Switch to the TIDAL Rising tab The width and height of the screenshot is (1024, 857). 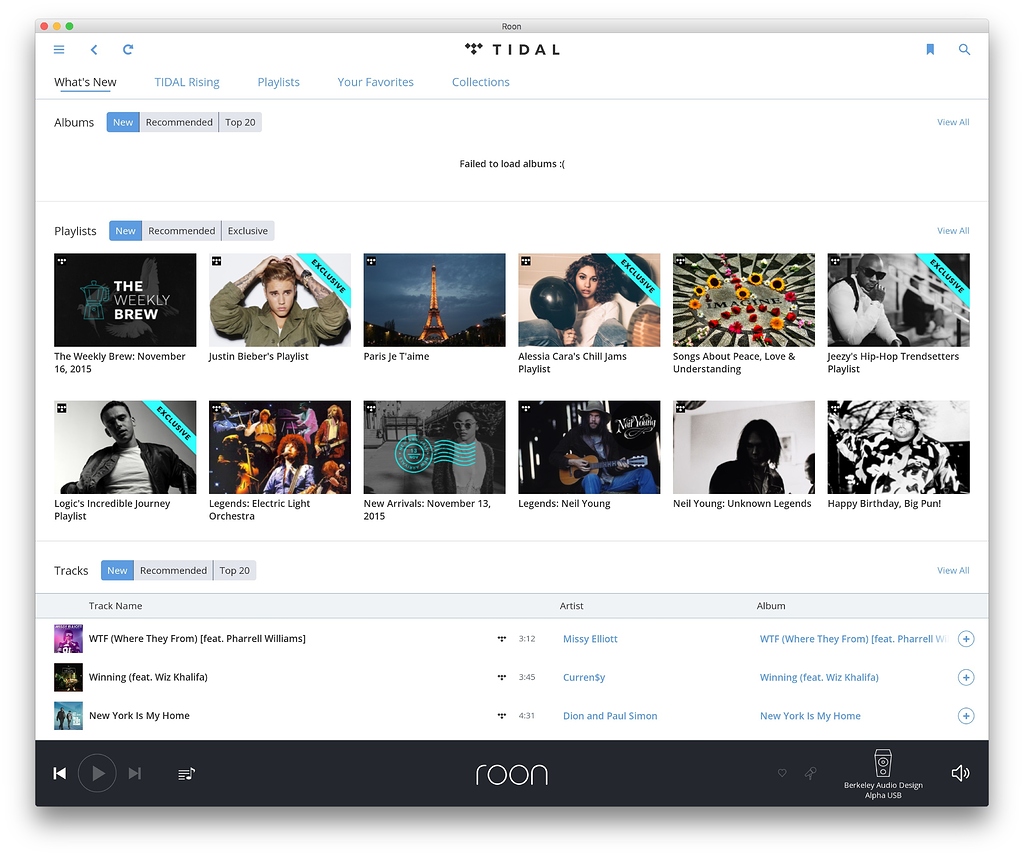coord(186,82)
